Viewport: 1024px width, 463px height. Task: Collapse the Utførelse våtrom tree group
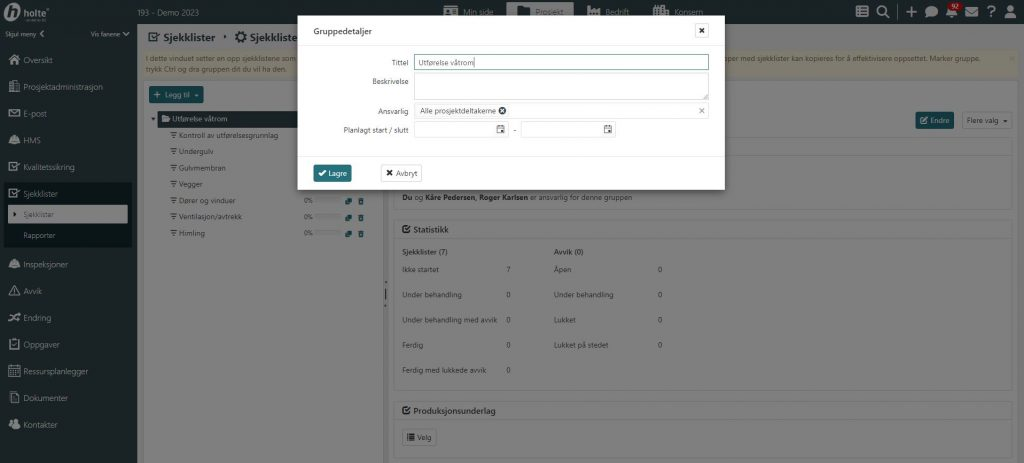tap(154, 120)
